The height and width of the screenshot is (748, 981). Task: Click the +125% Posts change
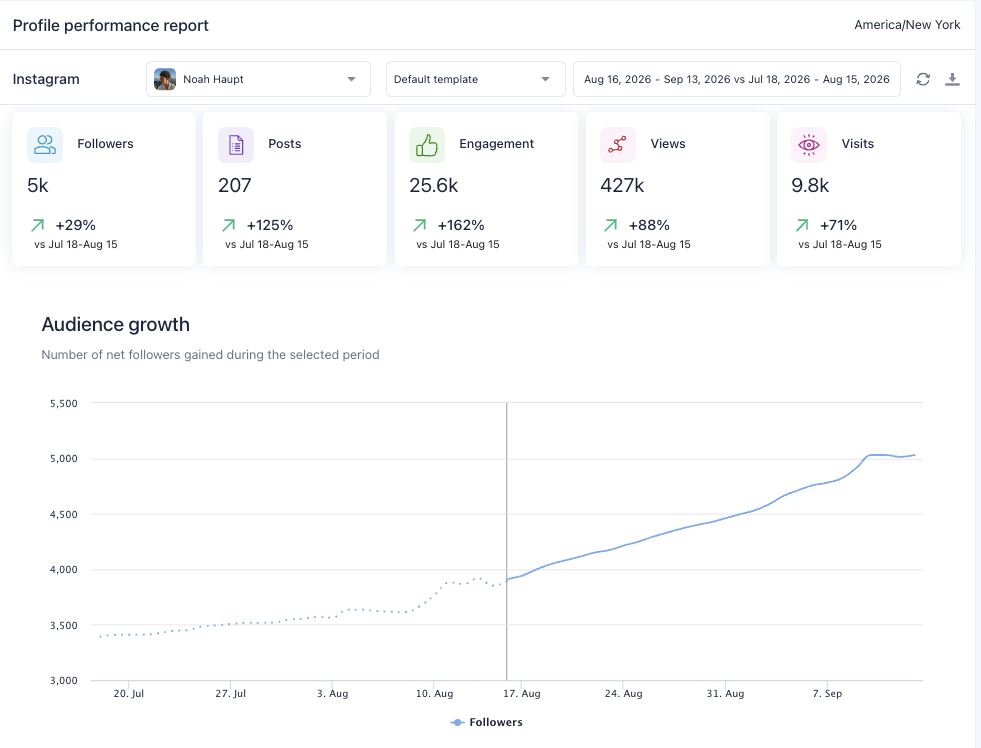point(270,225)
